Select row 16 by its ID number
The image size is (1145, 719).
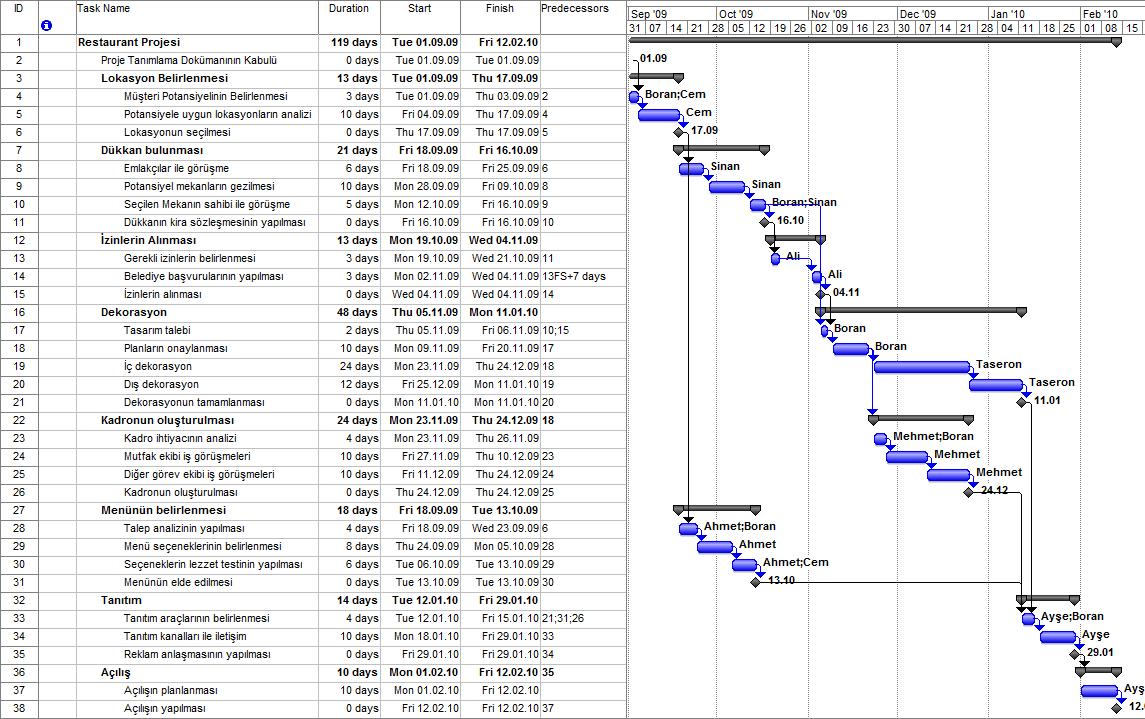tap(19, 312)
